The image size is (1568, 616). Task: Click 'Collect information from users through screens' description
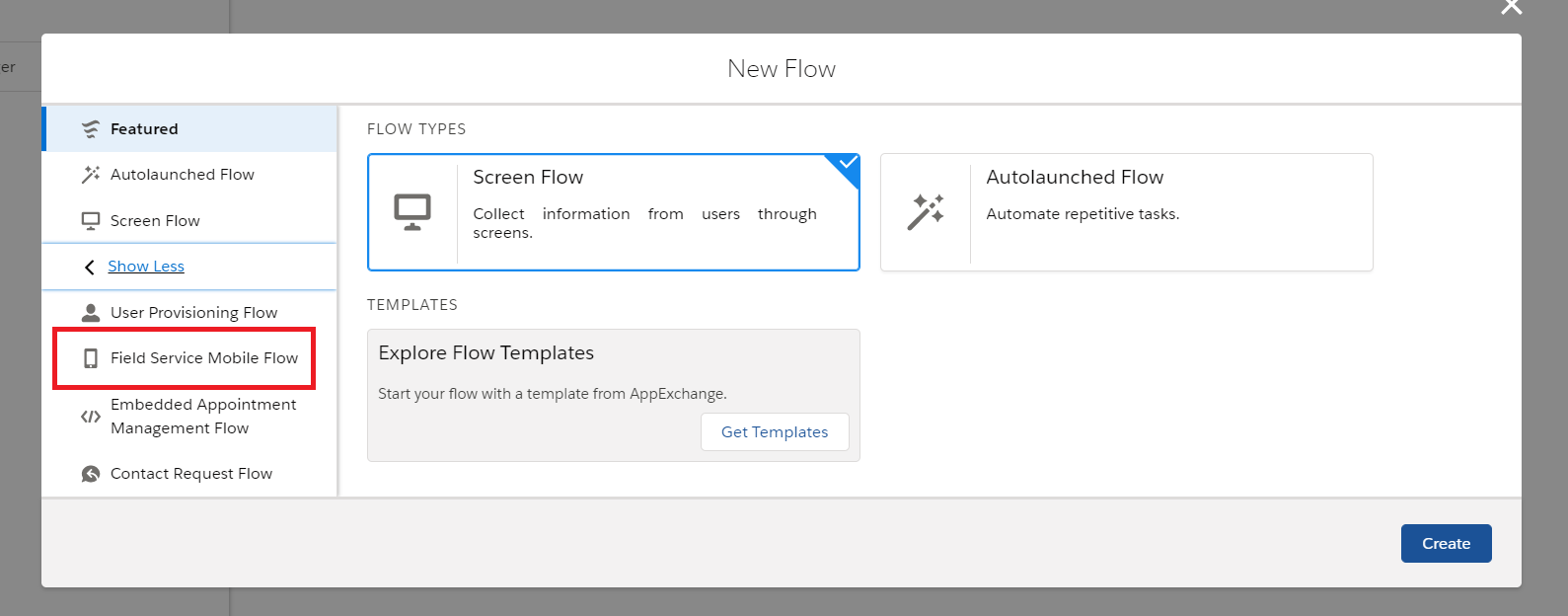pyautogui.click(x=644, y=223)
